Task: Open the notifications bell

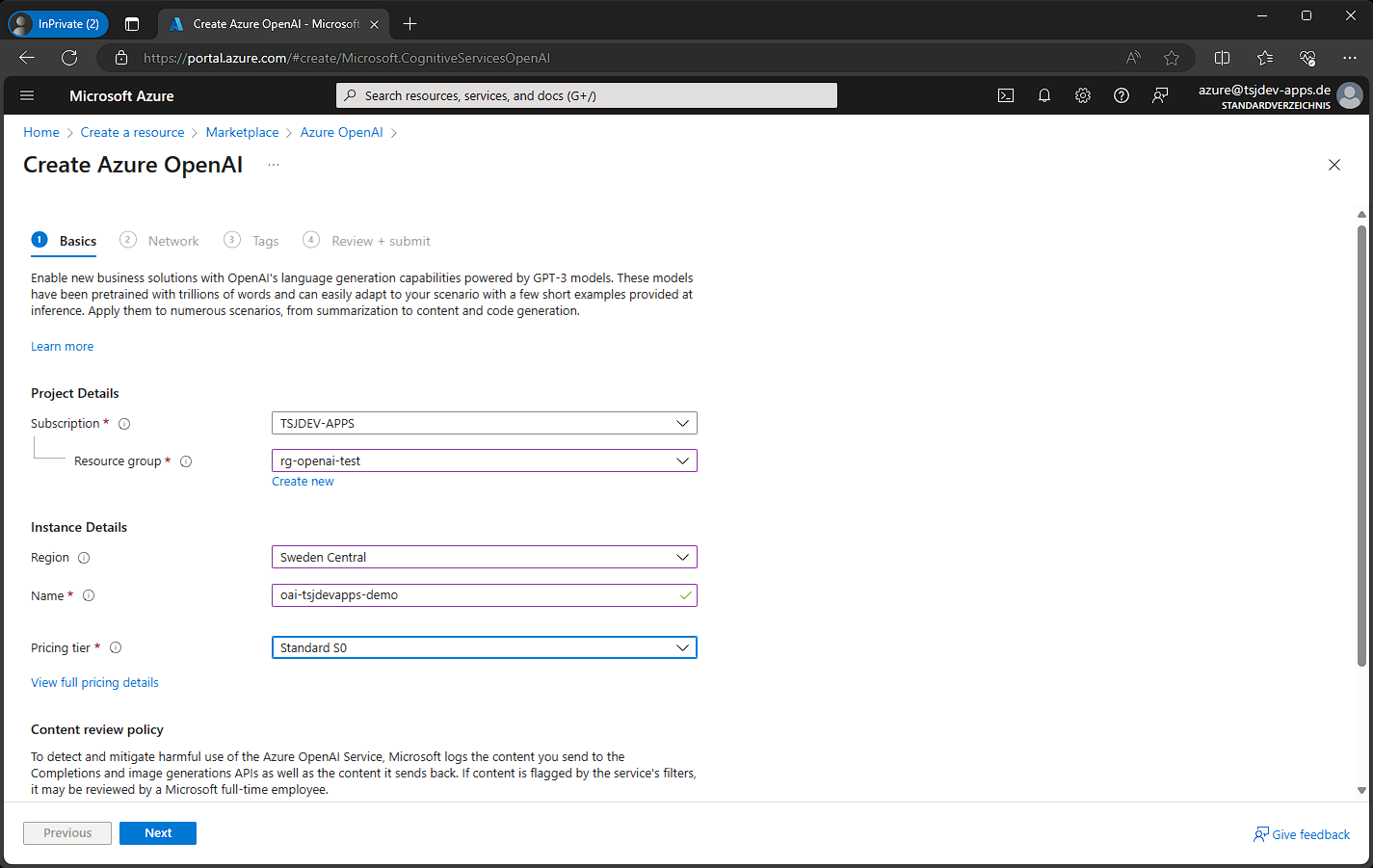Action: [1044, 95]
